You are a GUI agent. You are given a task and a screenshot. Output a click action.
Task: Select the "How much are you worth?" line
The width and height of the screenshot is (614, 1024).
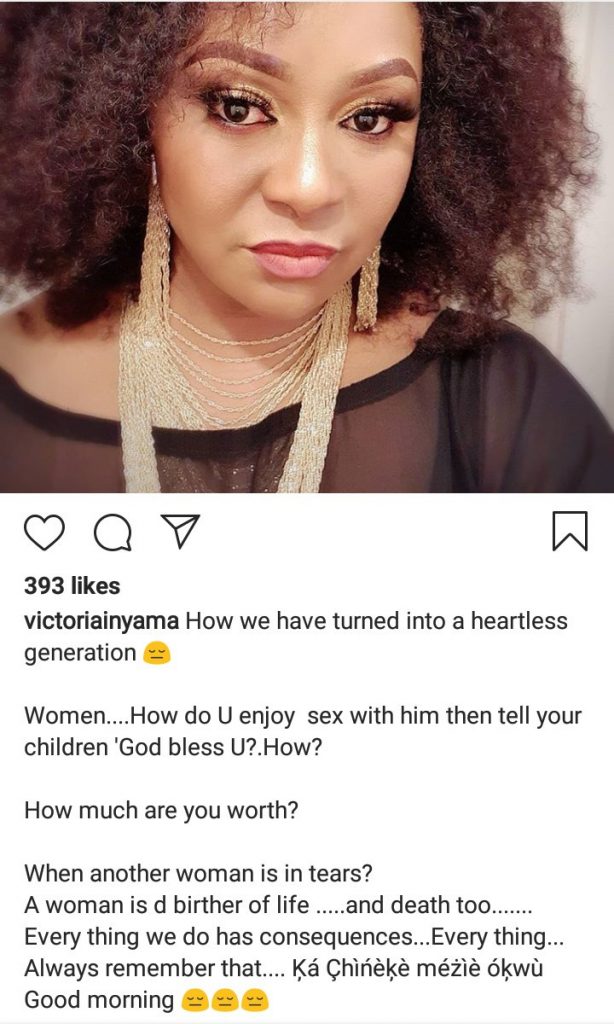click(x=161, y=810)
